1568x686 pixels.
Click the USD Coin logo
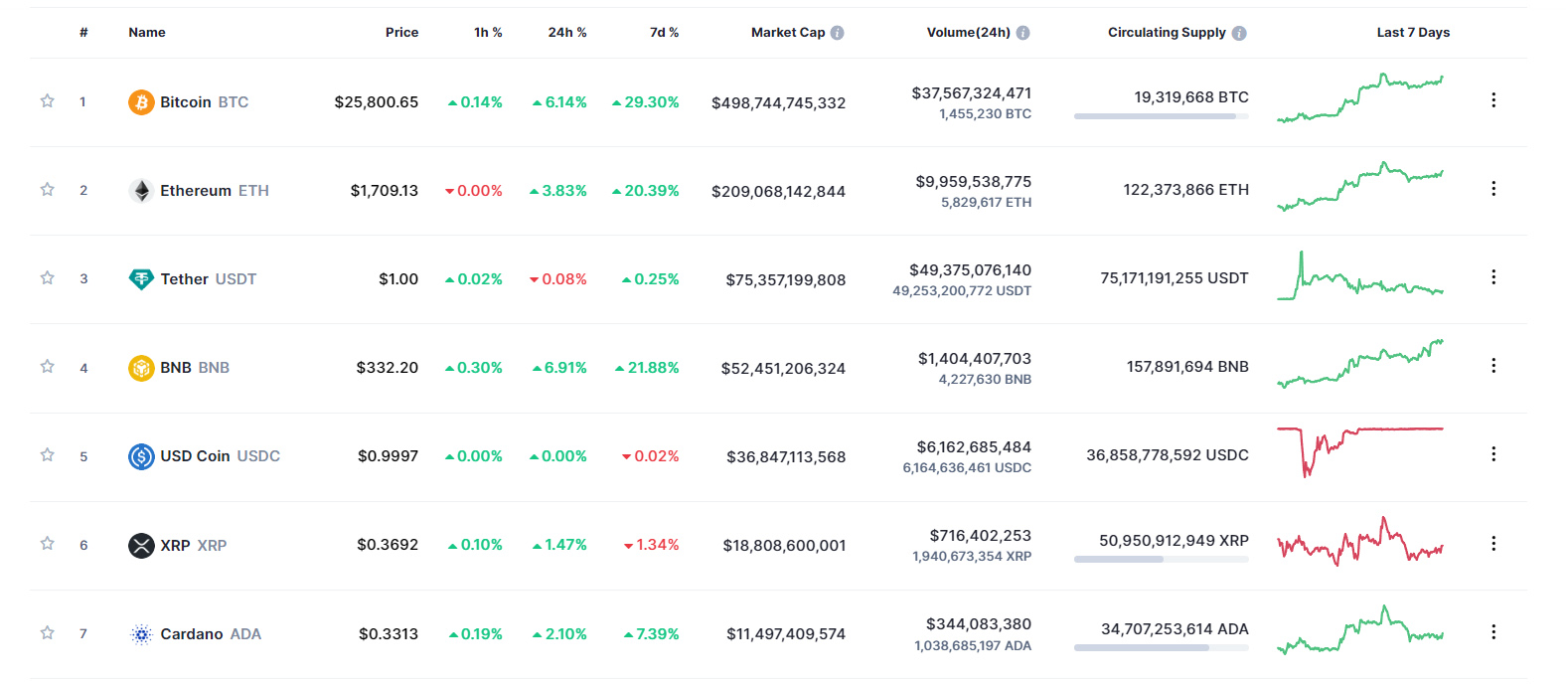pos(141,456)
